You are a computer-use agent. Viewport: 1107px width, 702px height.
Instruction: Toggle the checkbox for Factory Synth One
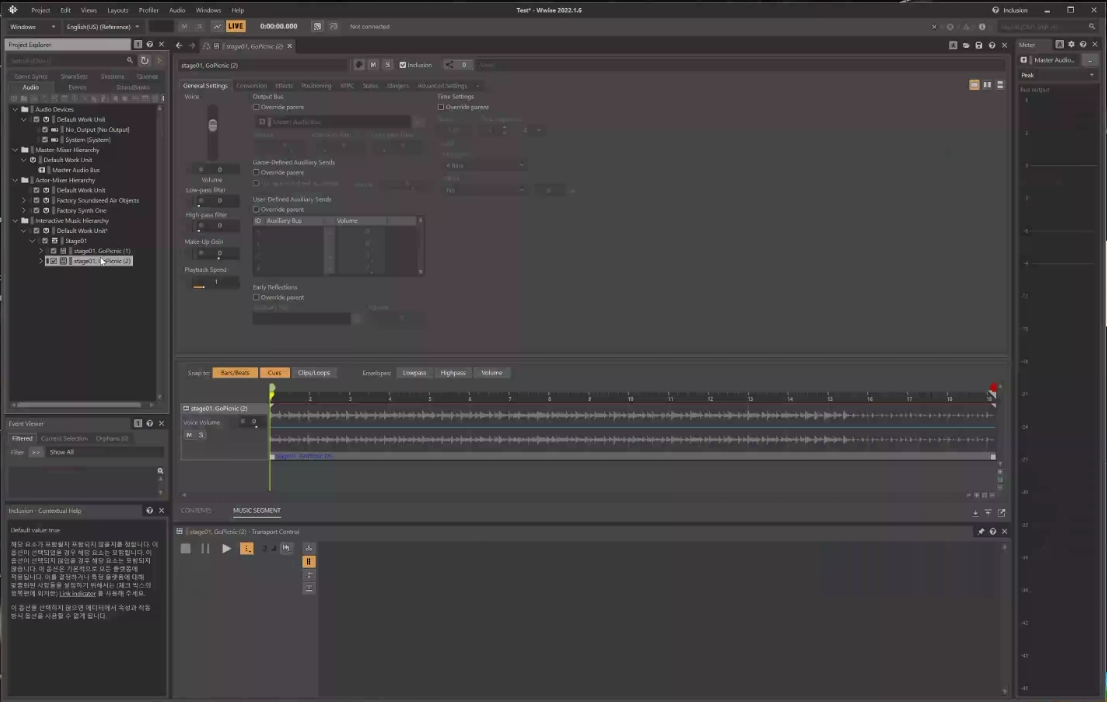tap(37, 210)
